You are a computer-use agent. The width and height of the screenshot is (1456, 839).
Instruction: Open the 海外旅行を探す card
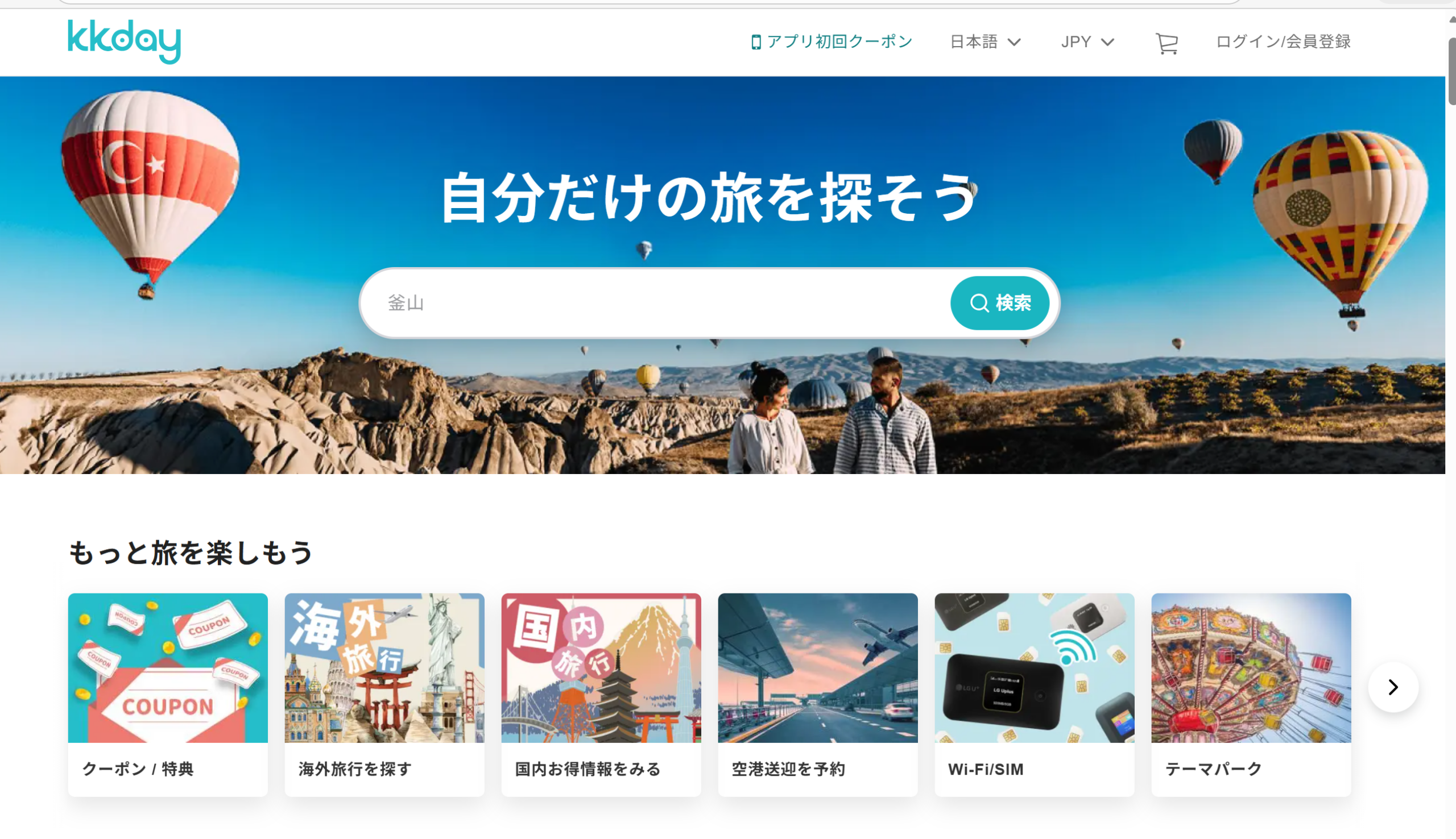pos(384,695)
